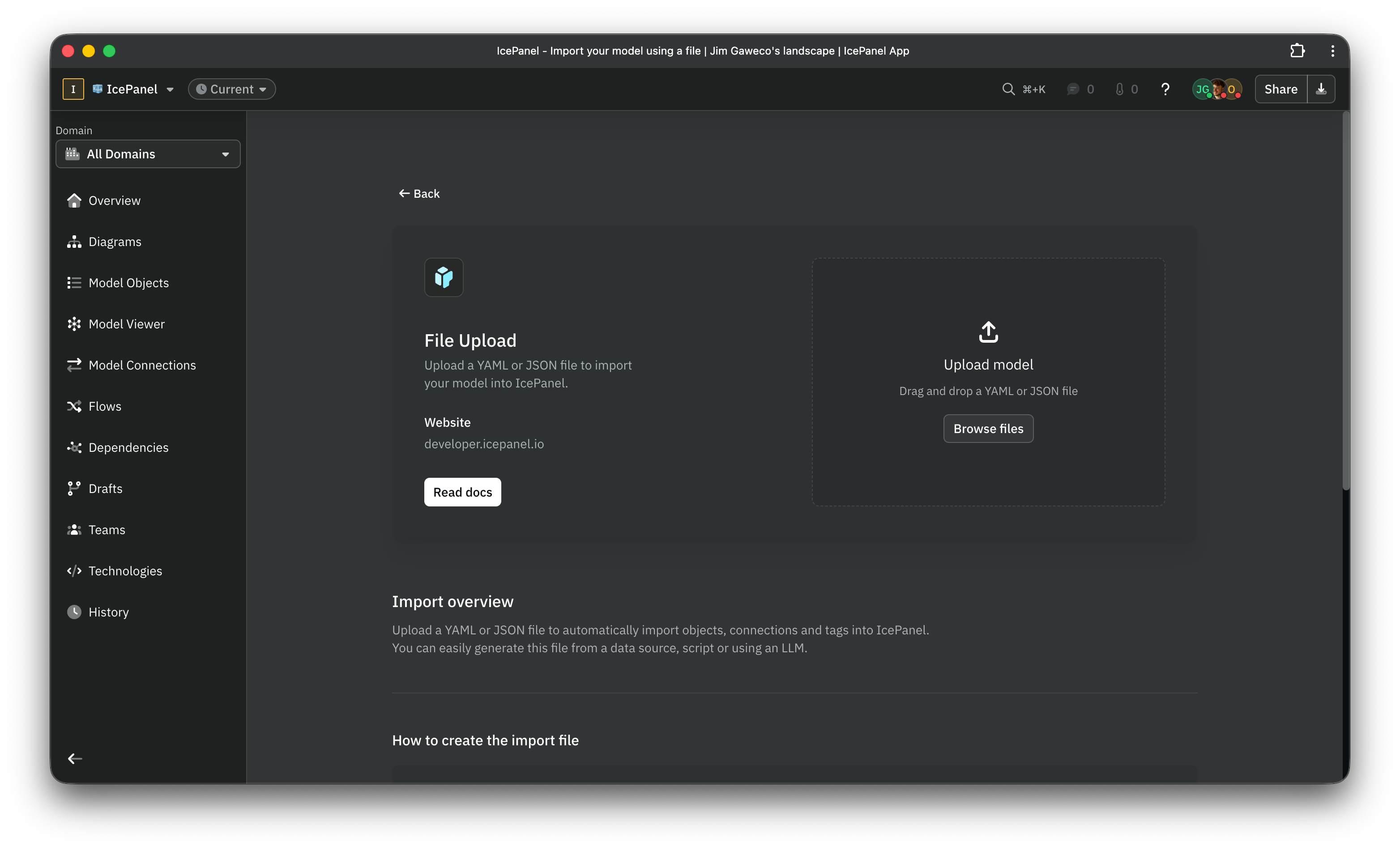Open the Drafts section

click(x=105, y=489)
